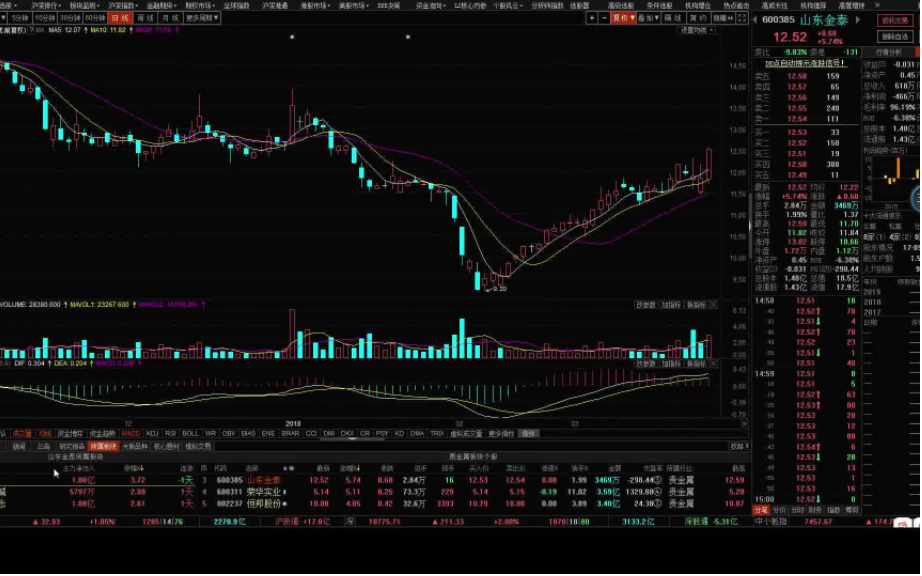922x576 pixels.
Task: Click 加指标 in the volume panel
Action: 671,304
